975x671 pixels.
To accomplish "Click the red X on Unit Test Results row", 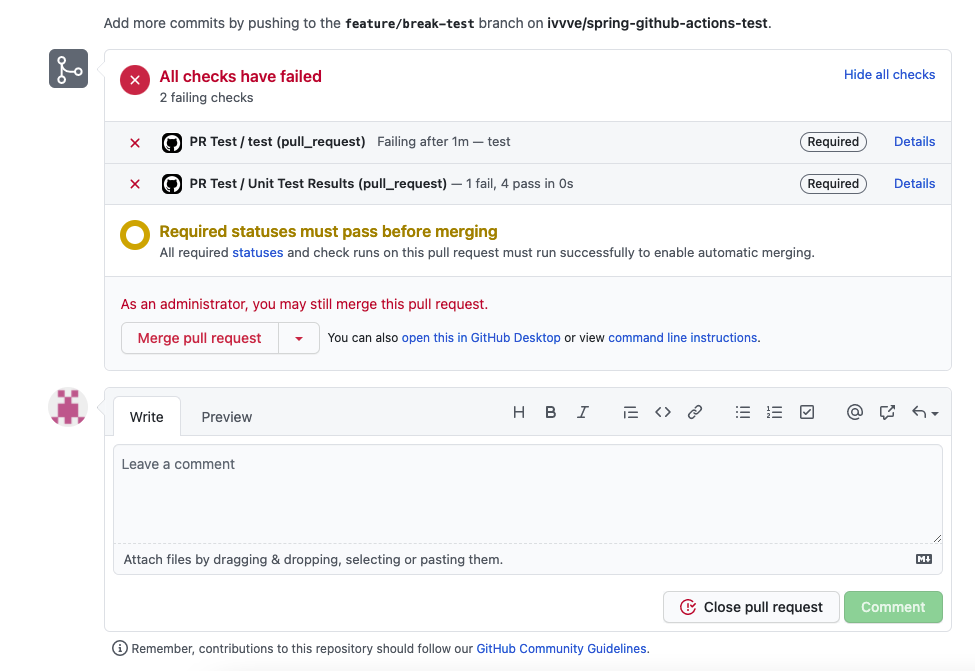I will 134,184.
